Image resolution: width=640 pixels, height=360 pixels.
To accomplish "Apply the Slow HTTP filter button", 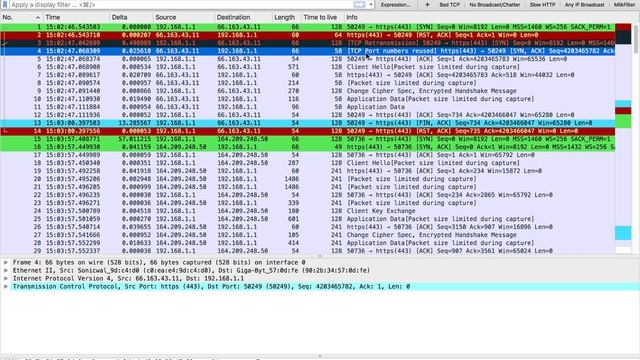I will pyautogui.click(x=542, y=4).
